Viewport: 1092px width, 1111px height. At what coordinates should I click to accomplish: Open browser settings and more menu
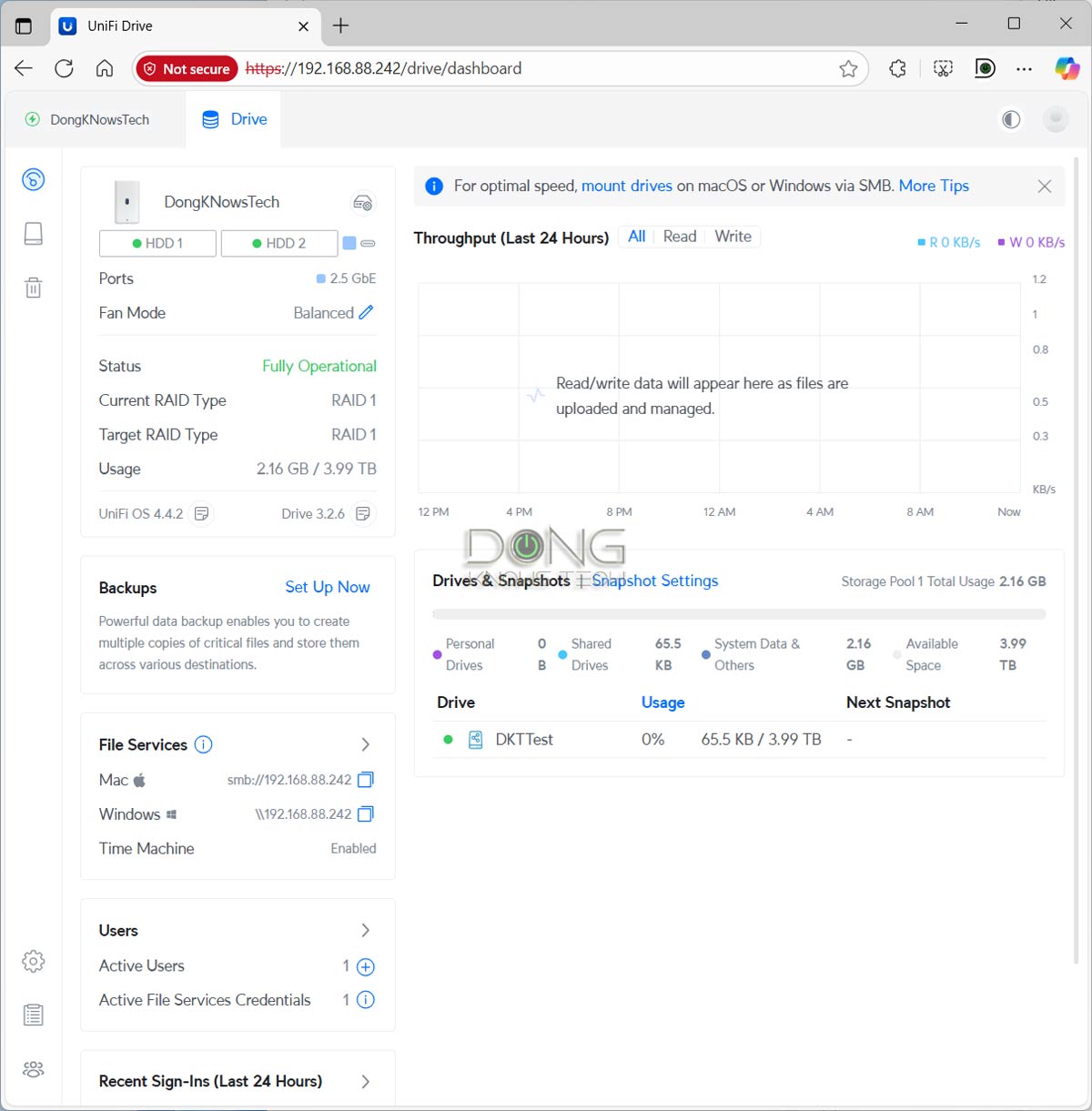coord(1025,68)
